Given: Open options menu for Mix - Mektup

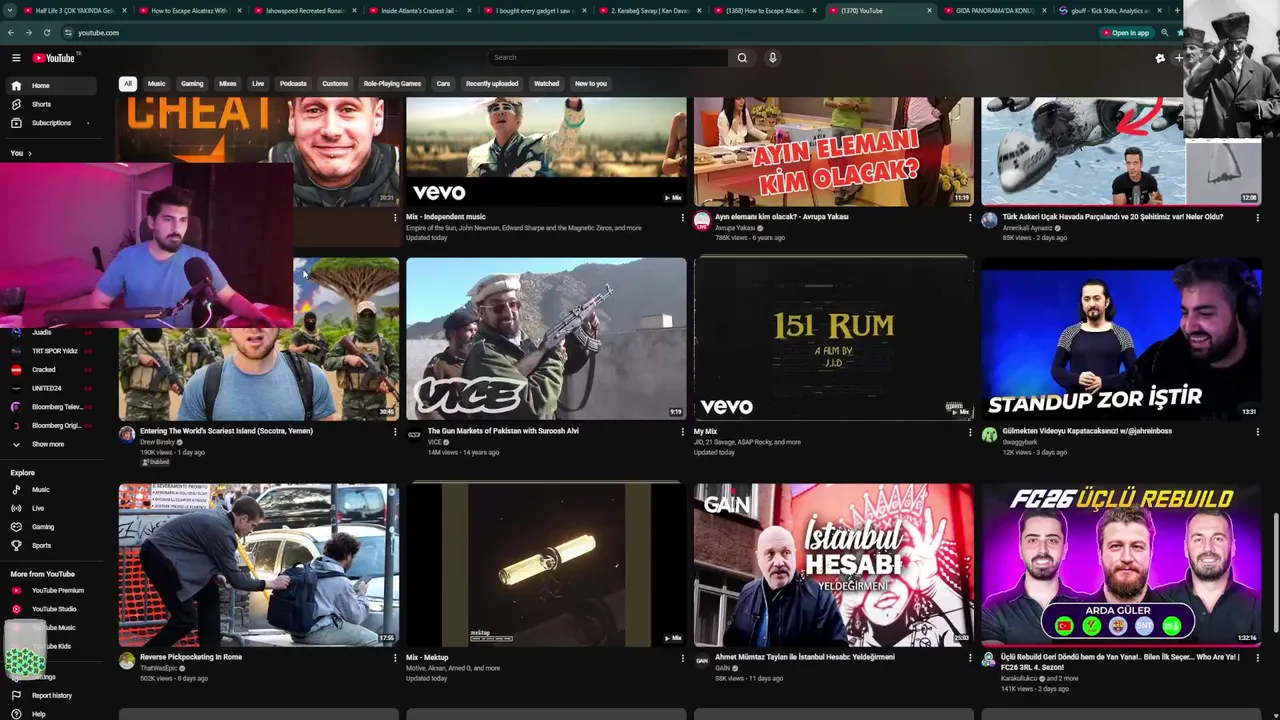Looking at the screenshot, I should pos(682,658).
